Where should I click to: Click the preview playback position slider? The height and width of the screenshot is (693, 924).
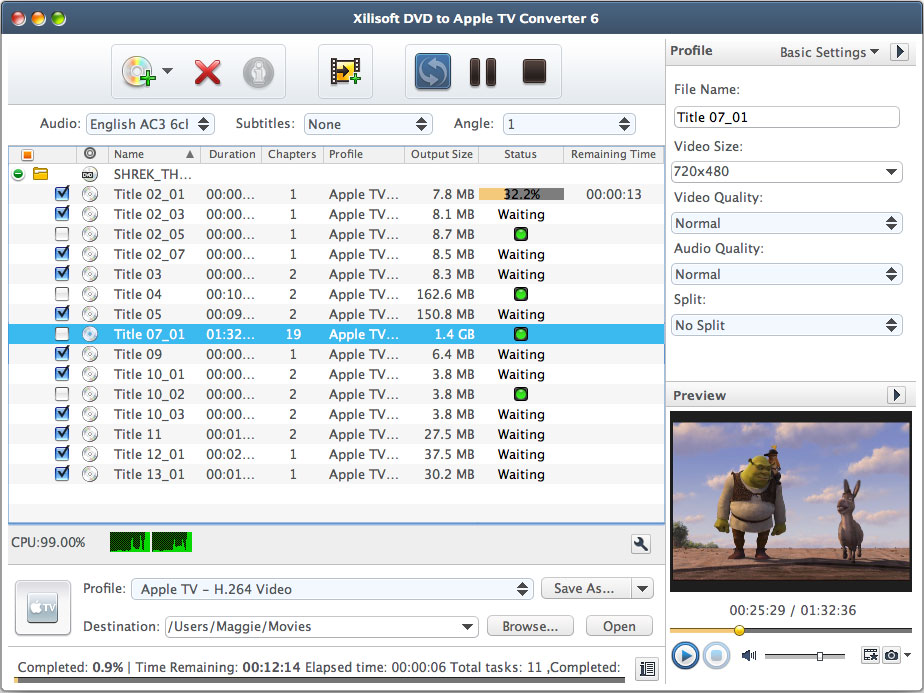[790, 630]
